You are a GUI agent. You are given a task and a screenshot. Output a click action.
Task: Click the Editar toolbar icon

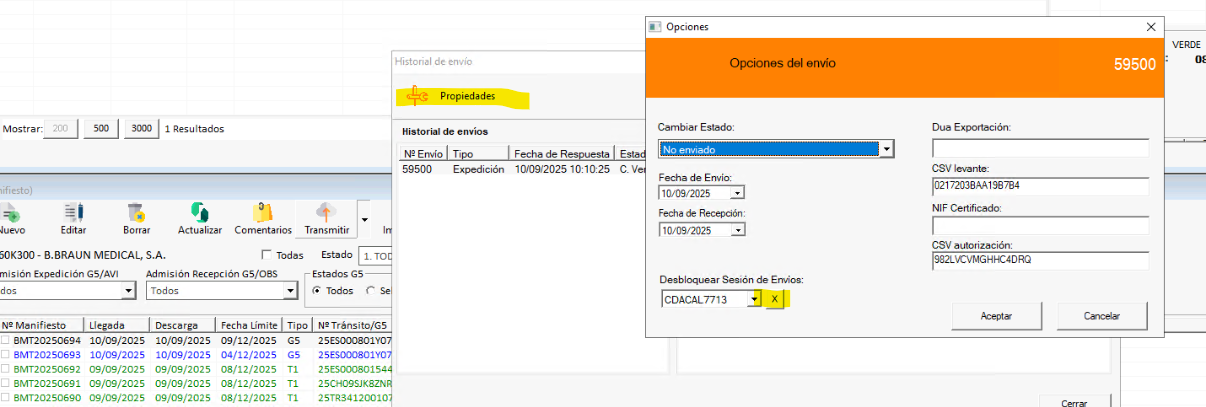(x=74, y=212)
